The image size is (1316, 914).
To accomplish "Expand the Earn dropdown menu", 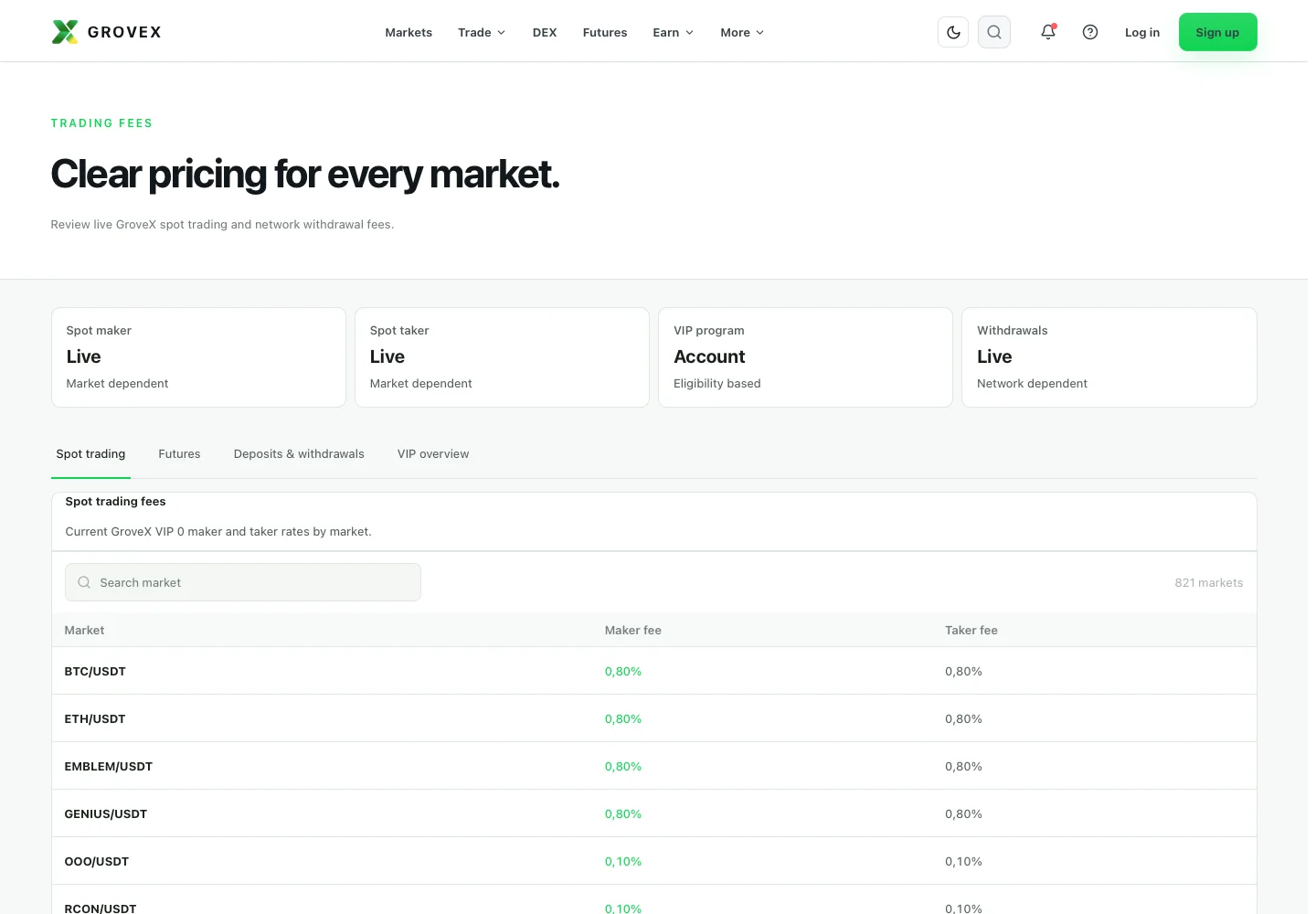I will click(674, 32).
